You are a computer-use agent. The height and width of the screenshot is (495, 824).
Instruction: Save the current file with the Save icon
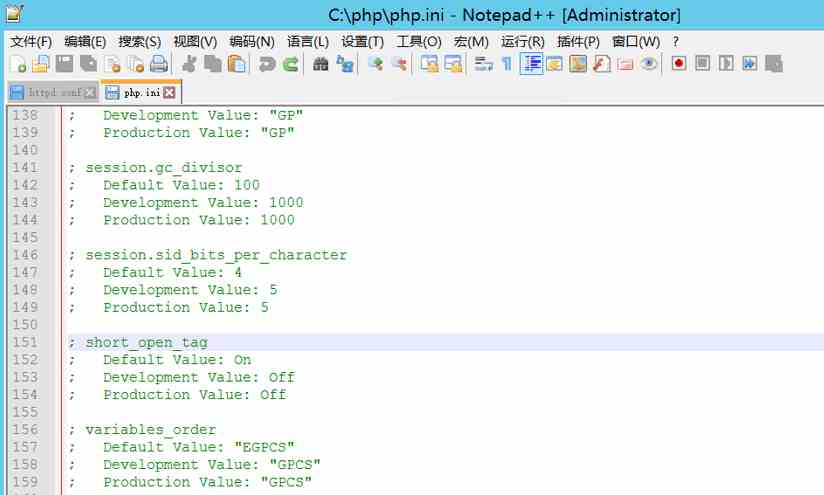click(x=65, y=64)
